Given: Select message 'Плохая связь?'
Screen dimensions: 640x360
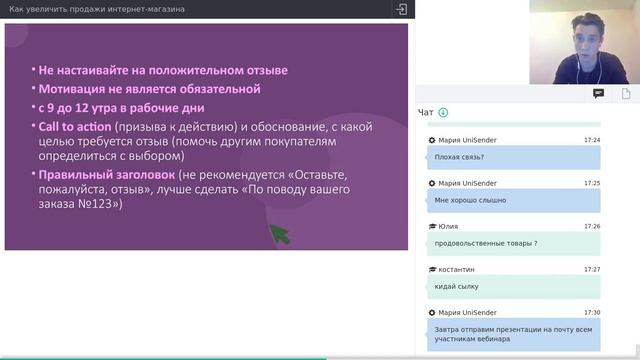Looking at the screenshot, I should pos(513,157).
